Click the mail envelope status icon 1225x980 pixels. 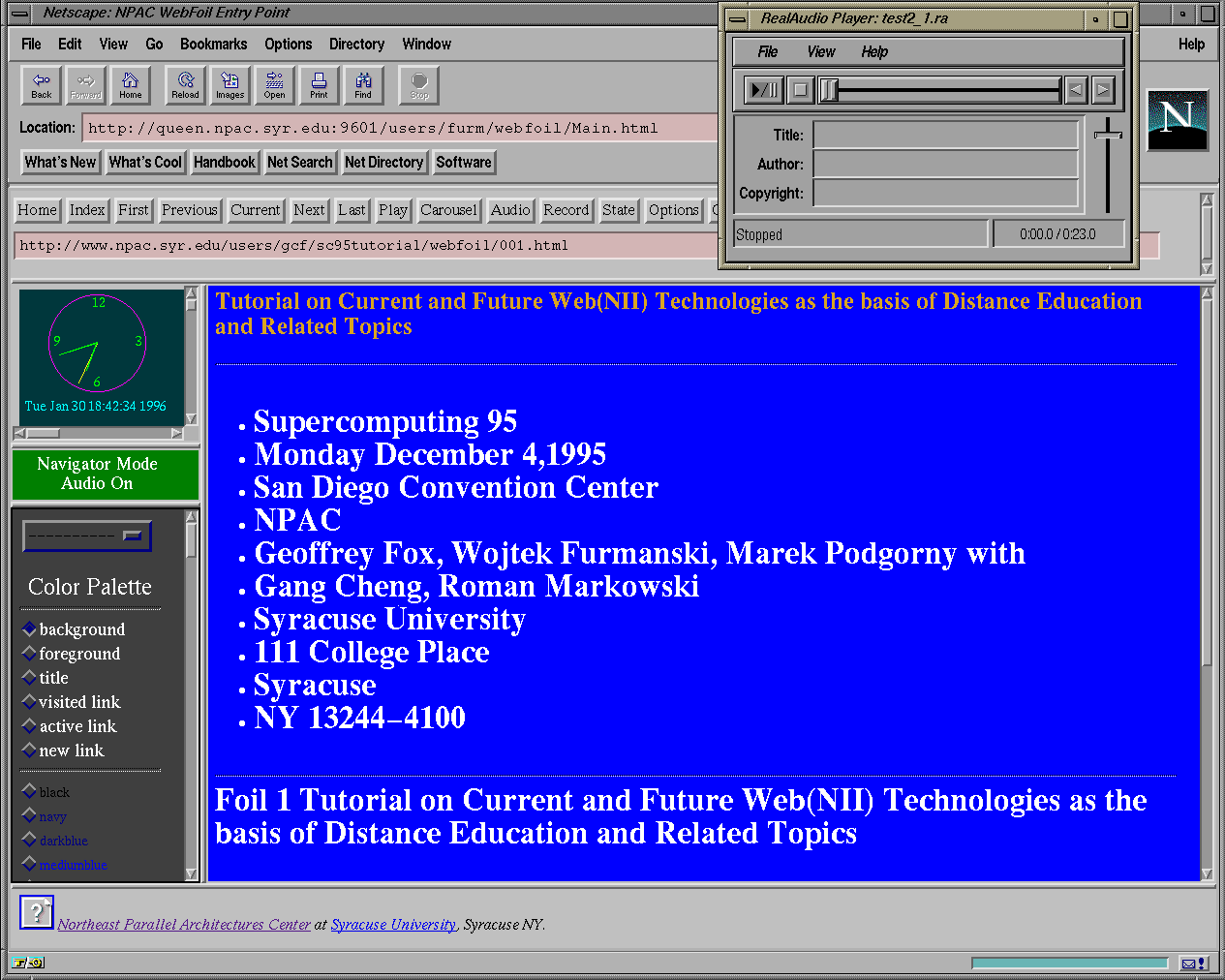pos(1188,964)
